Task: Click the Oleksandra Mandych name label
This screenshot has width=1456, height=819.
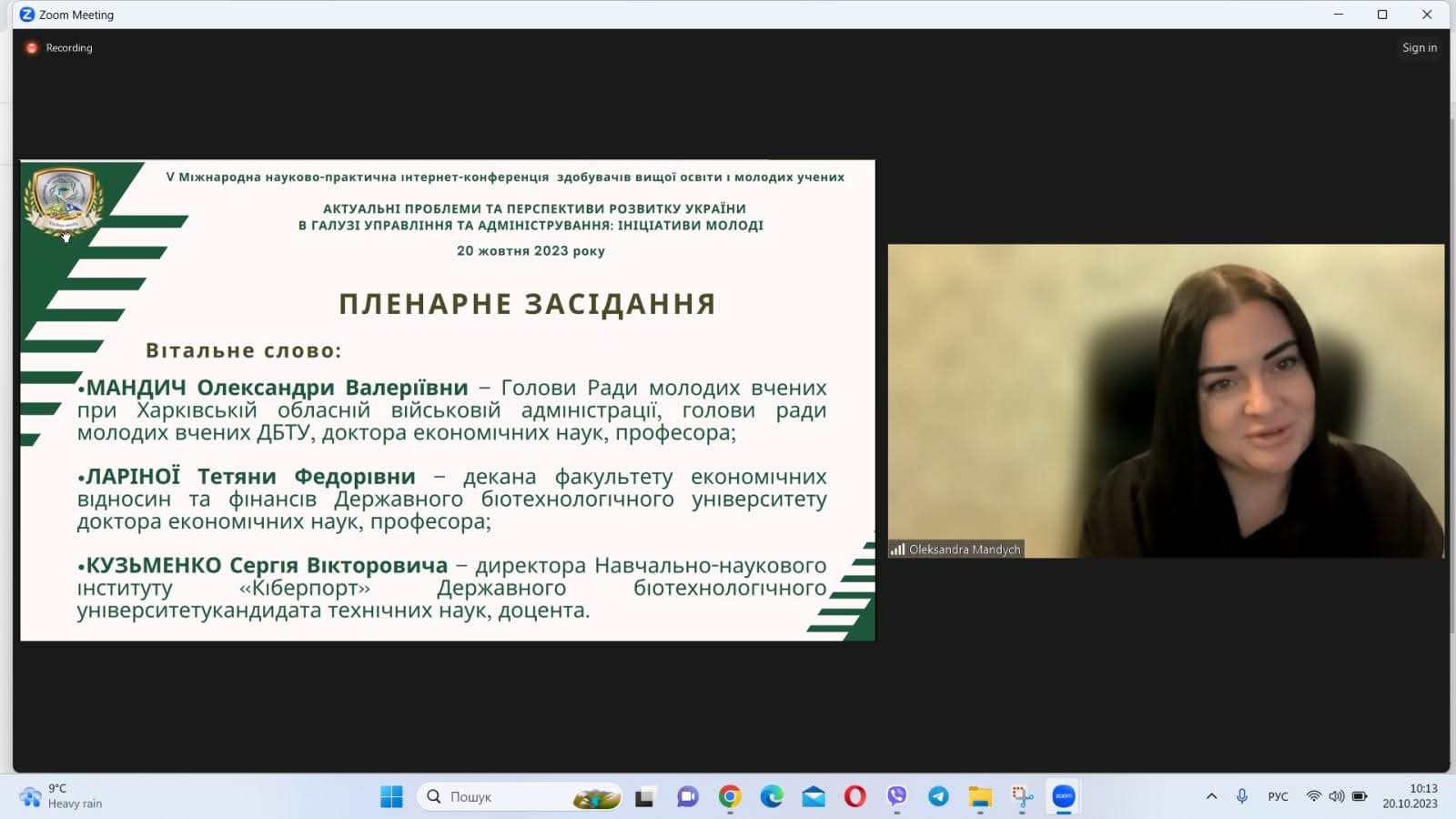Action: (x=964, y=550)
